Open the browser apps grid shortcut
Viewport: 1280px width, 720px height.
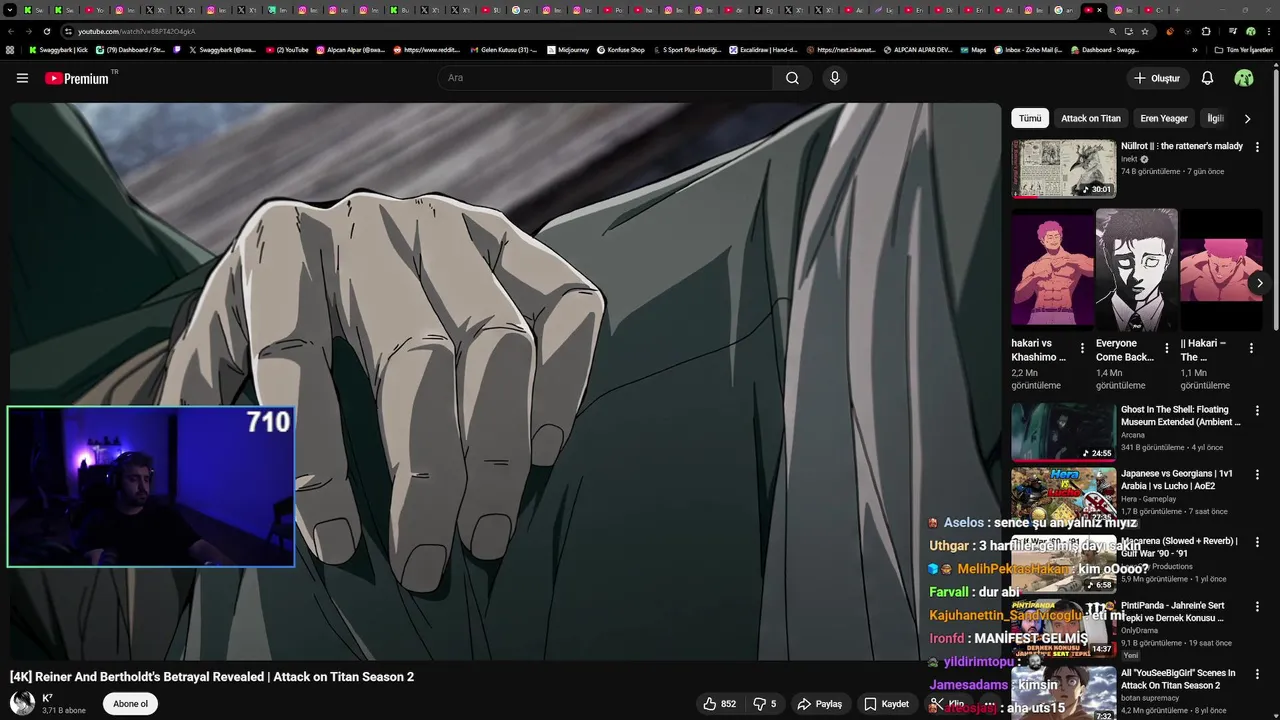(10, 49)
